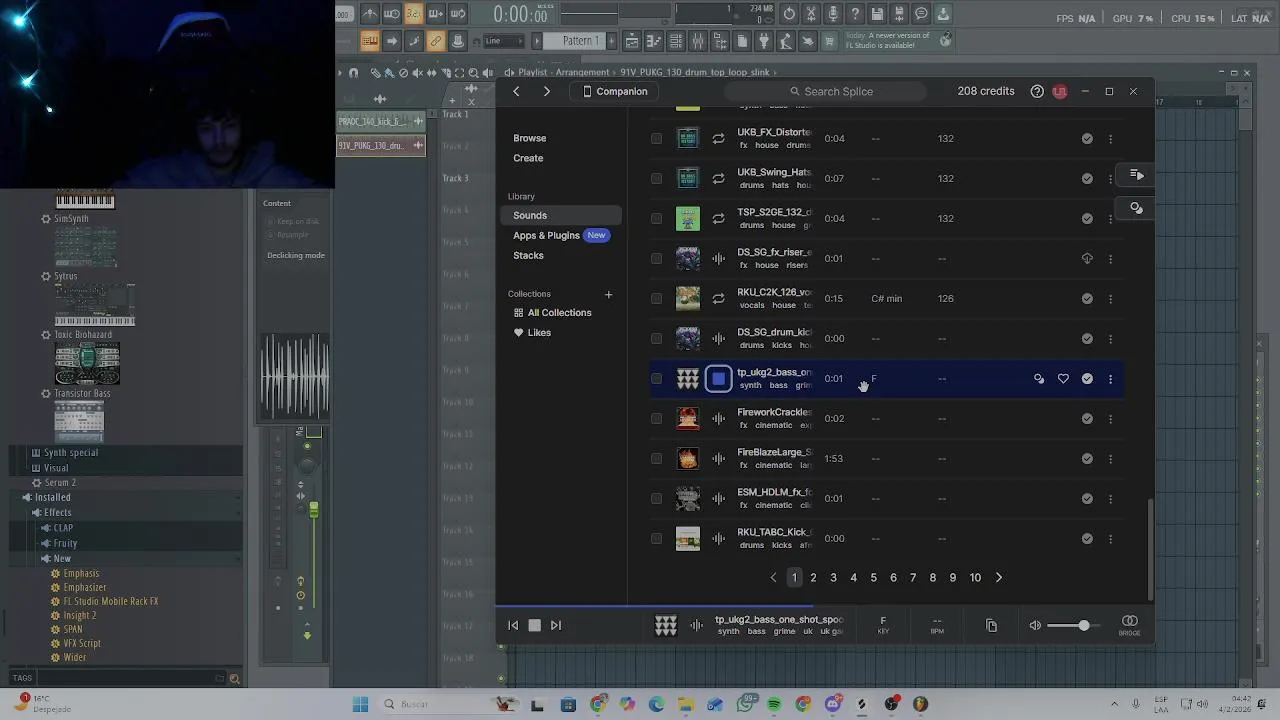Toggle FL Studio link/chain snap button

435,41
